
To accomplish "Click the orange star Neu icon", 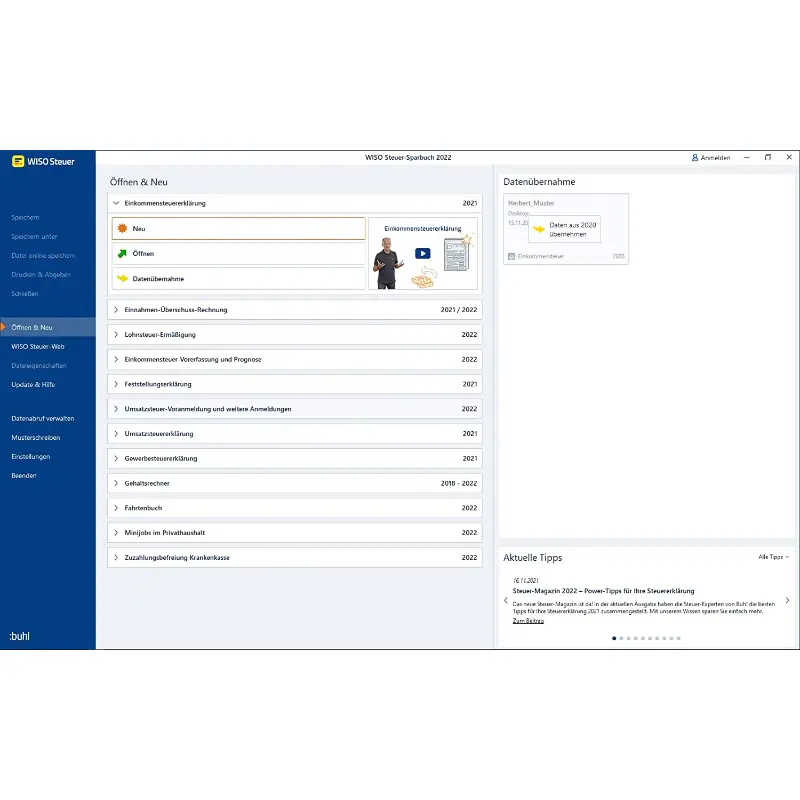I will point(122,229).
